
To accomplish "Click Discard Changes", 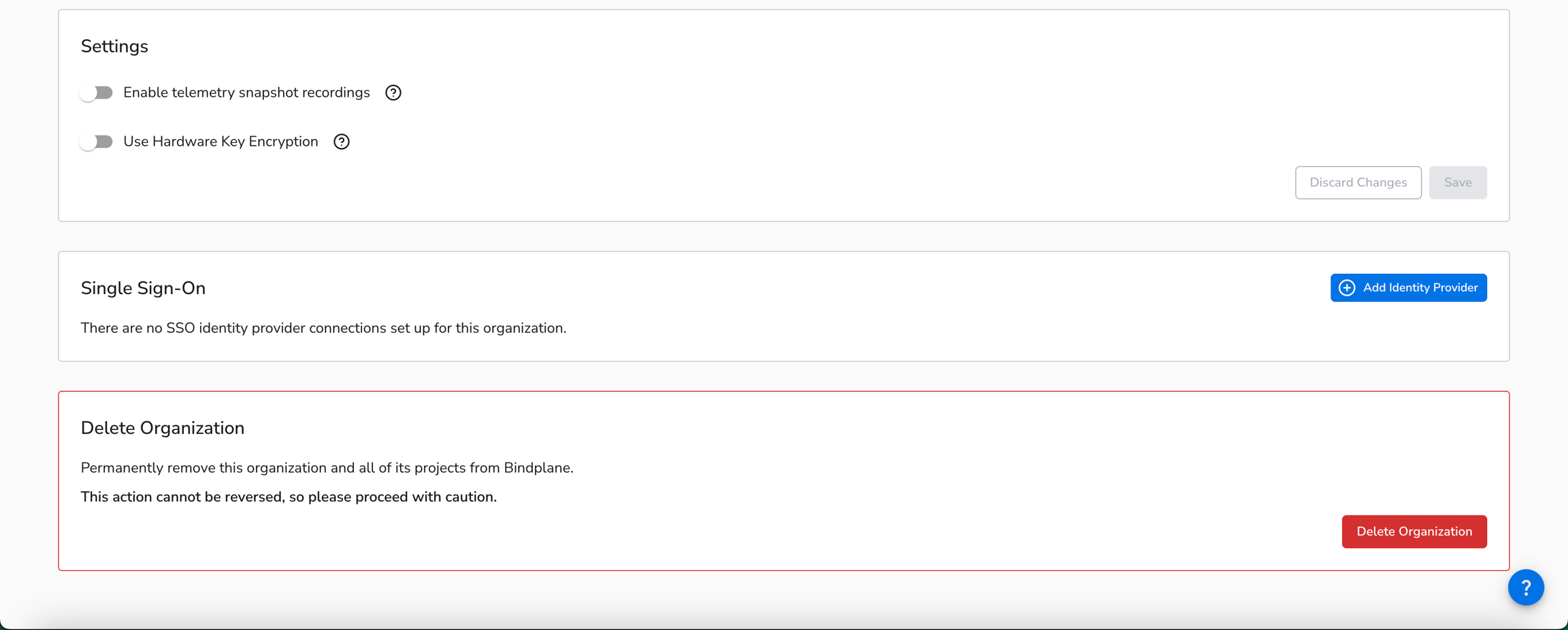I will click(x=1358, y=182).
